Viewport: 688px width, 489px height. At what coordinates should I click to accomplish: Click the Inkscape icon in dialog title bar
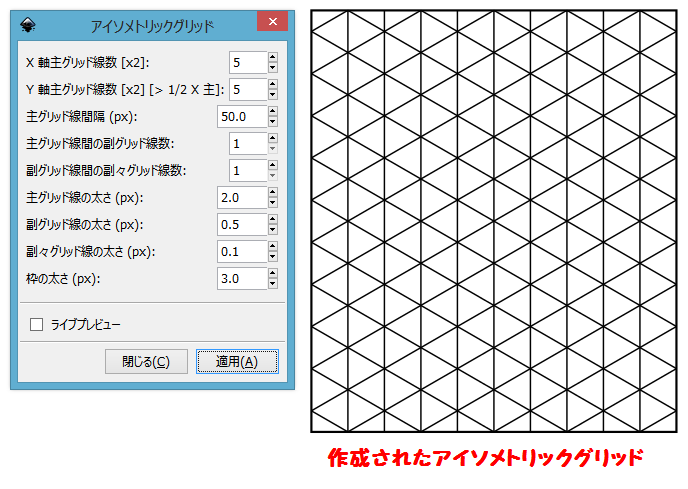[29, 25]
